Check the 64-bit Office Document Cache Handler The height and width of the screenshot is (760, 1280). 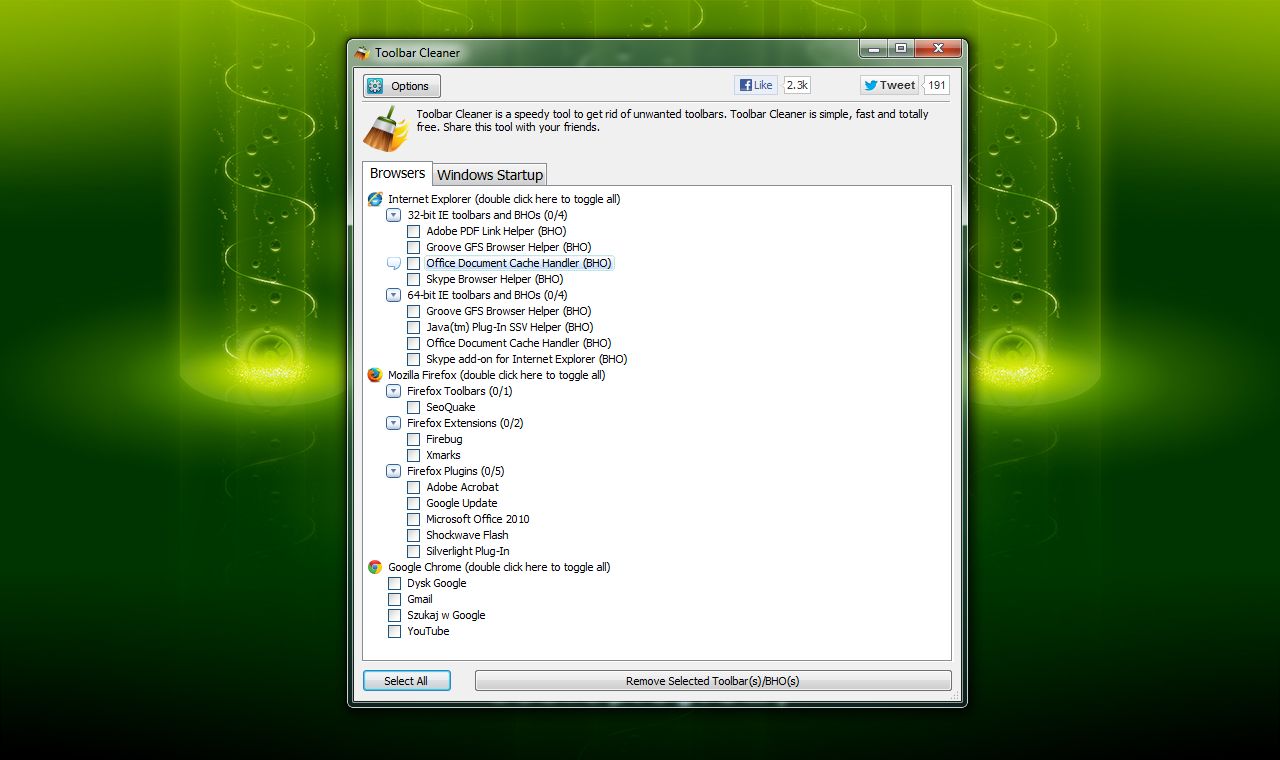[x=413, y=343]
